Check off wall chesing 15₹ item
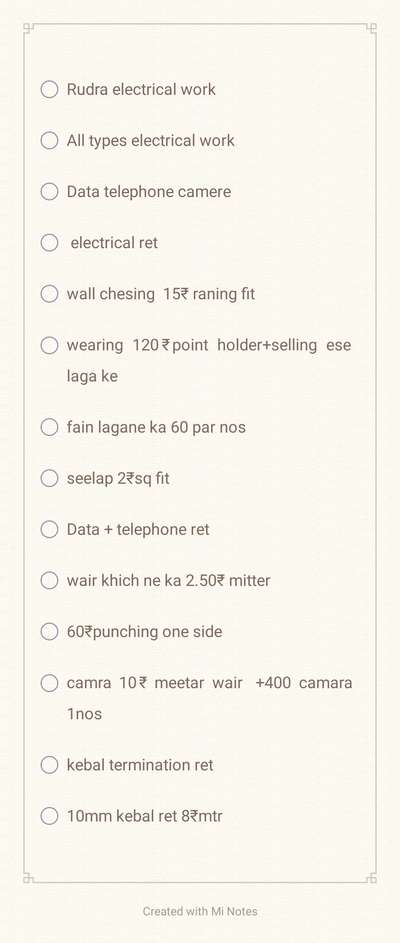The width and height of the screenshot is (400, 943). click(49, 294)
